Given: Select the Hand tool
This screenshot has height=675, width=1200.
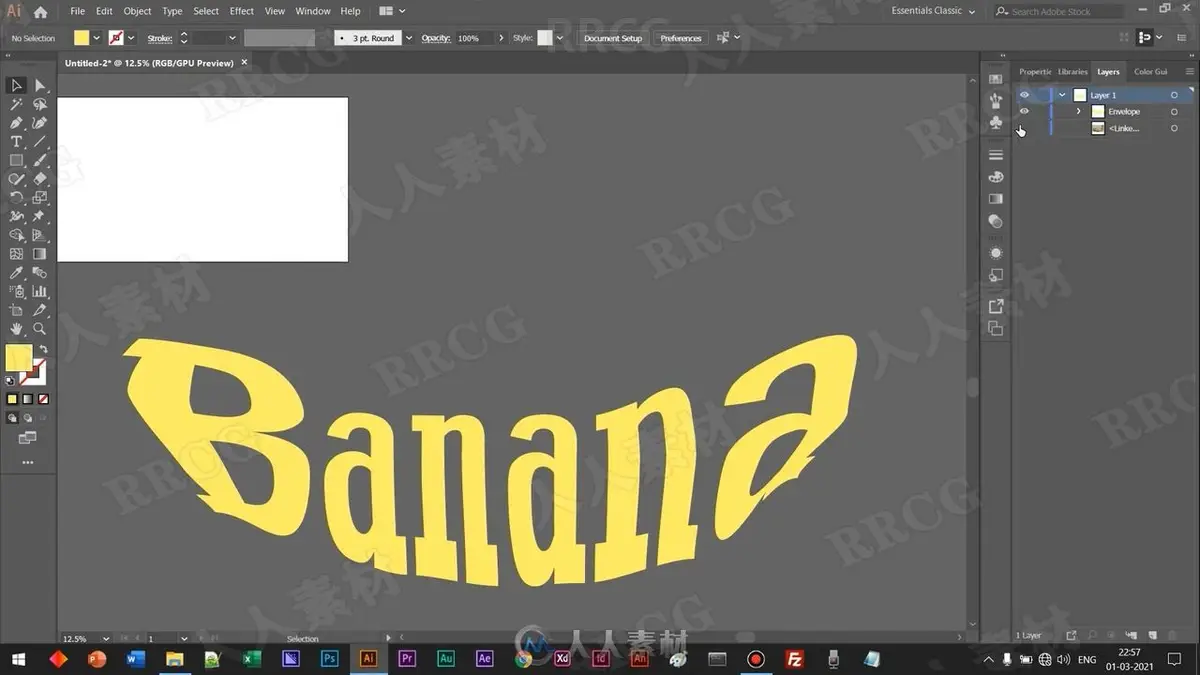Looking at the screenshot, I should click(x=17, y=329).
